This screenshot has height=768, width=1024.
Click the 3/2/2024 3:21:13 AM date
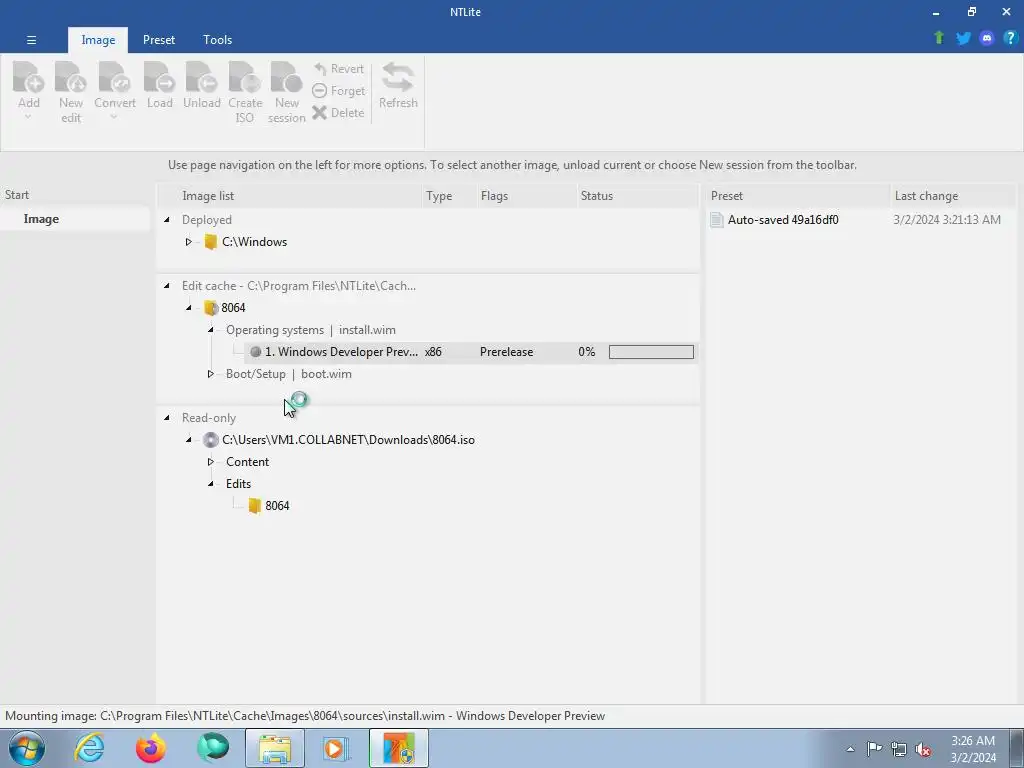[947, 219]
